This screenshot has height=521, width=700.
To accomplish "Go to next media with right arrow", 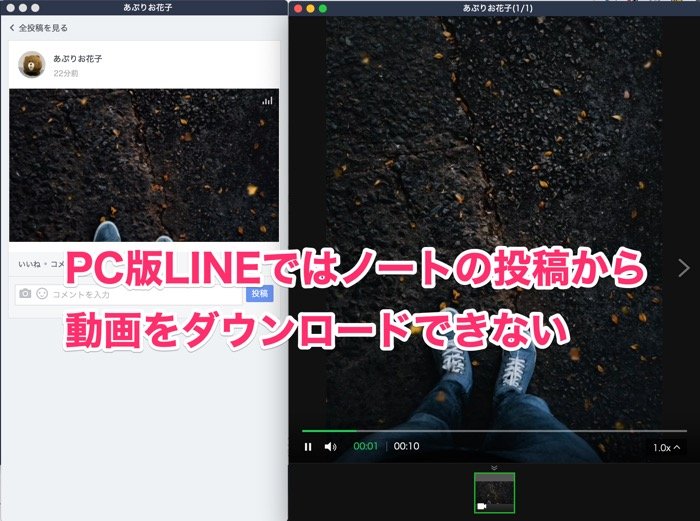I will [x=683, y=267].
